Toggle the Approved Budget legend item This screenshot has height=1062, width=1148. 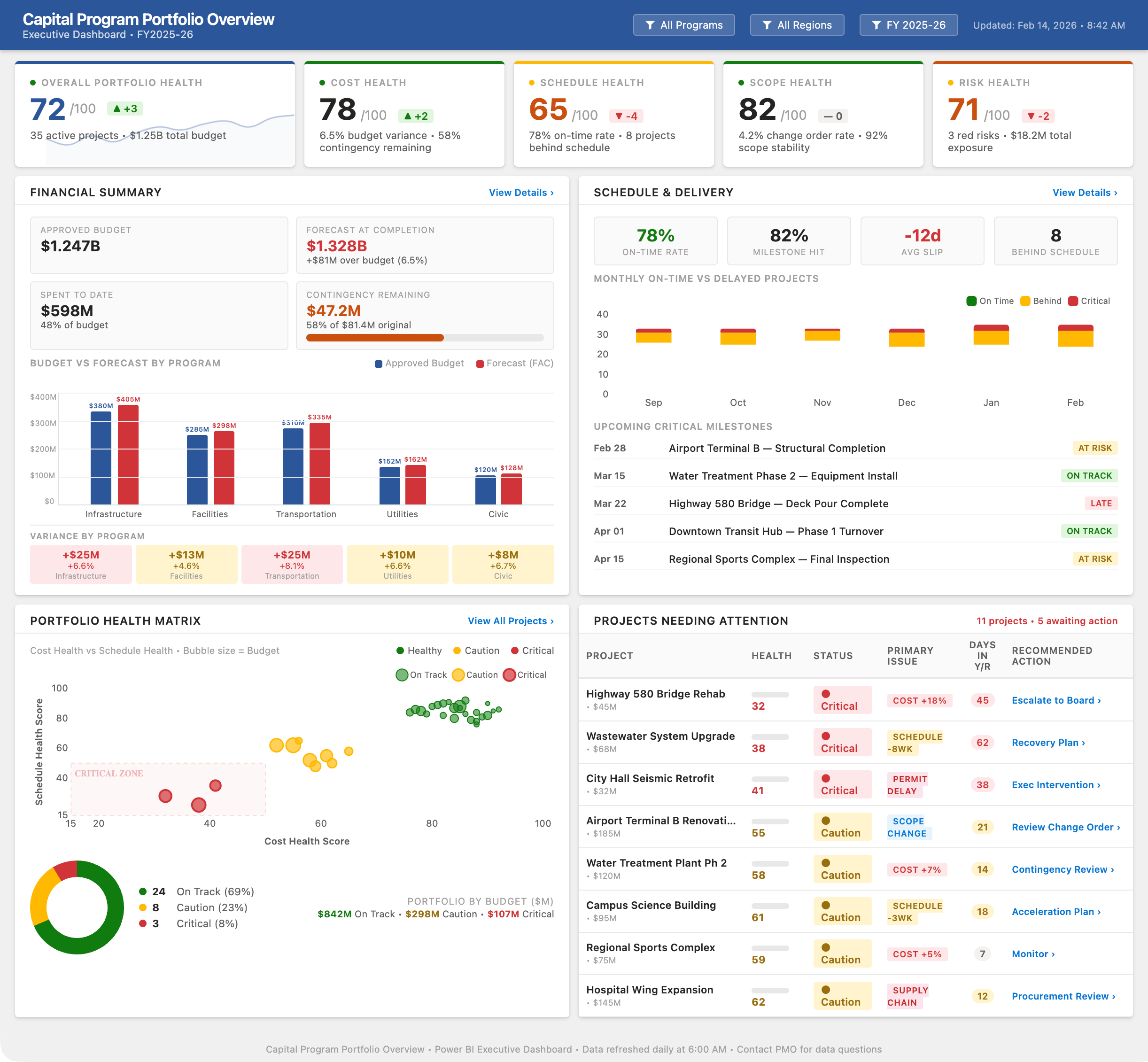[419, 363]
